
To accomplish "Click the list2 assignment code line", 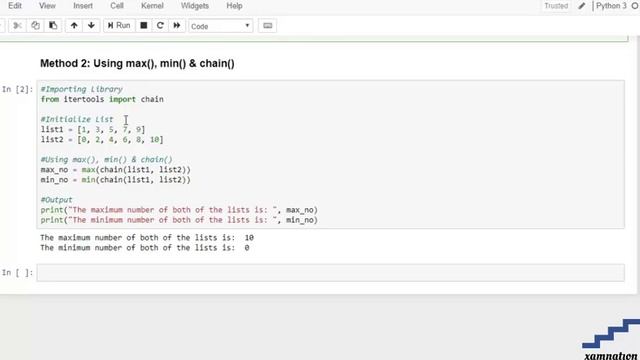I will point(102,140).
